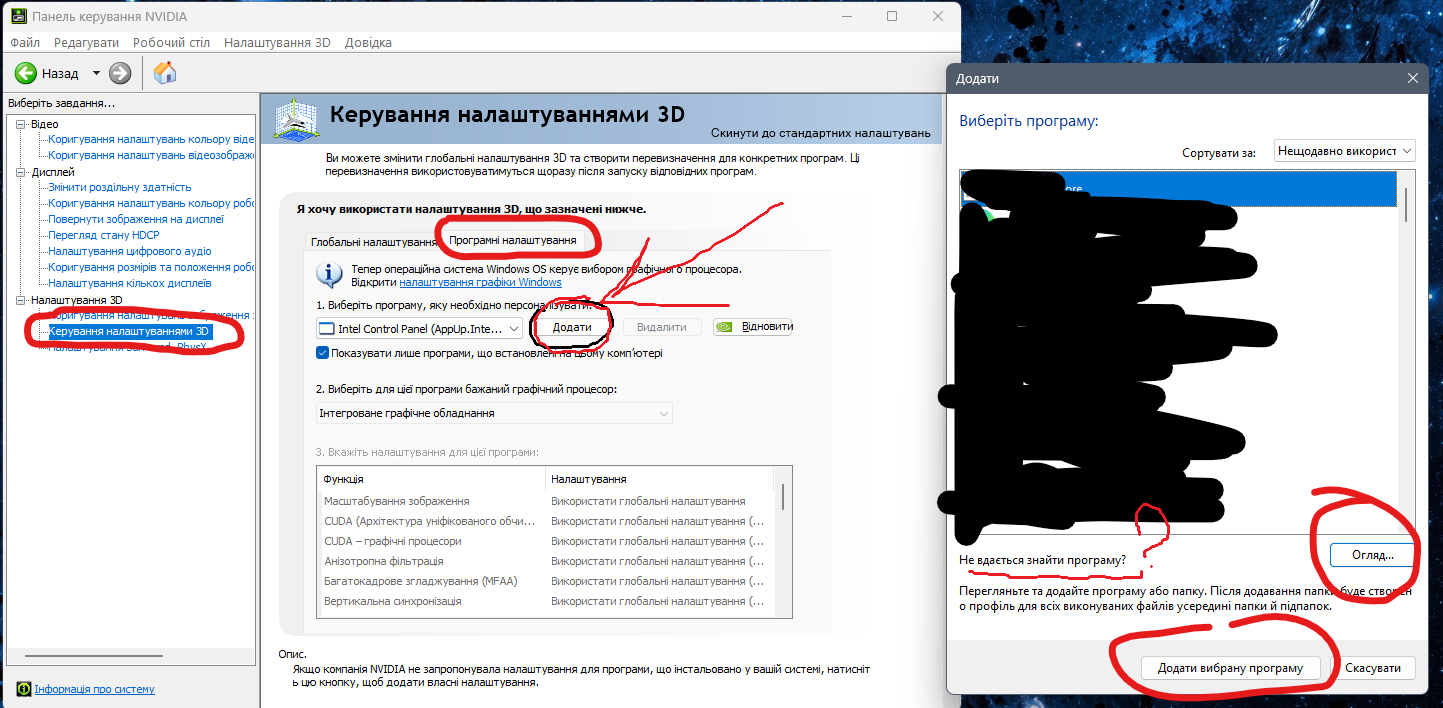Open the Налаштування 3D menu
Screen dimensions: 1443x708
coord(277,43)
